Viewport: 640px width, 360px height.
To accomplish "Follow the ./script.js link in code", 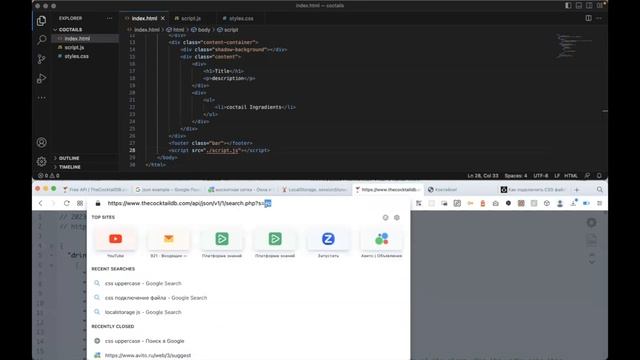I will pyautogui.click(x=222, y=150).
